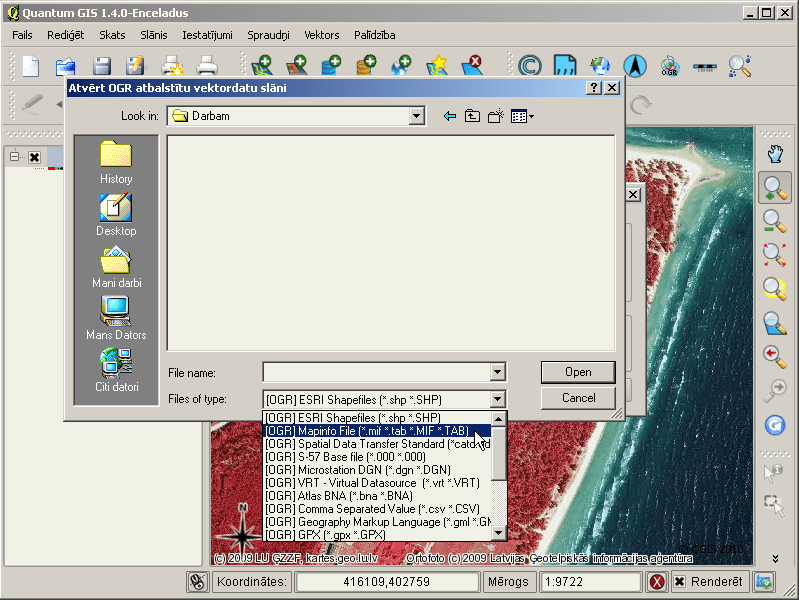Click the New Project toolbar icon
Image resolution: width=799 pixels, height=600 pixels.
[31, 66]
